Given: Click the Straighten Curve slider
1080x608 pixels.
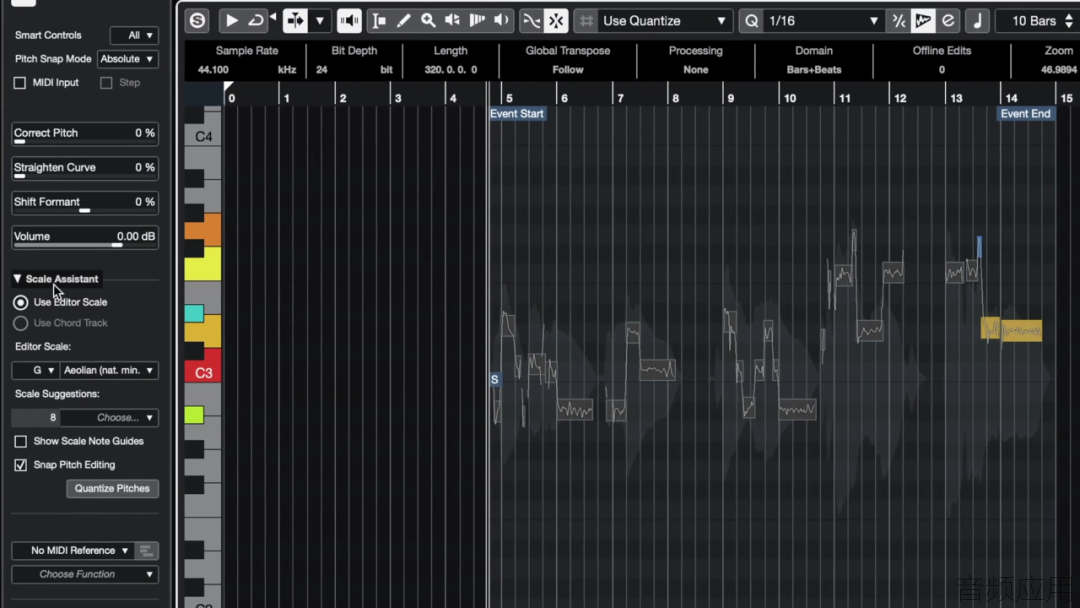Looking at the screenshot, I should [85, 168].
